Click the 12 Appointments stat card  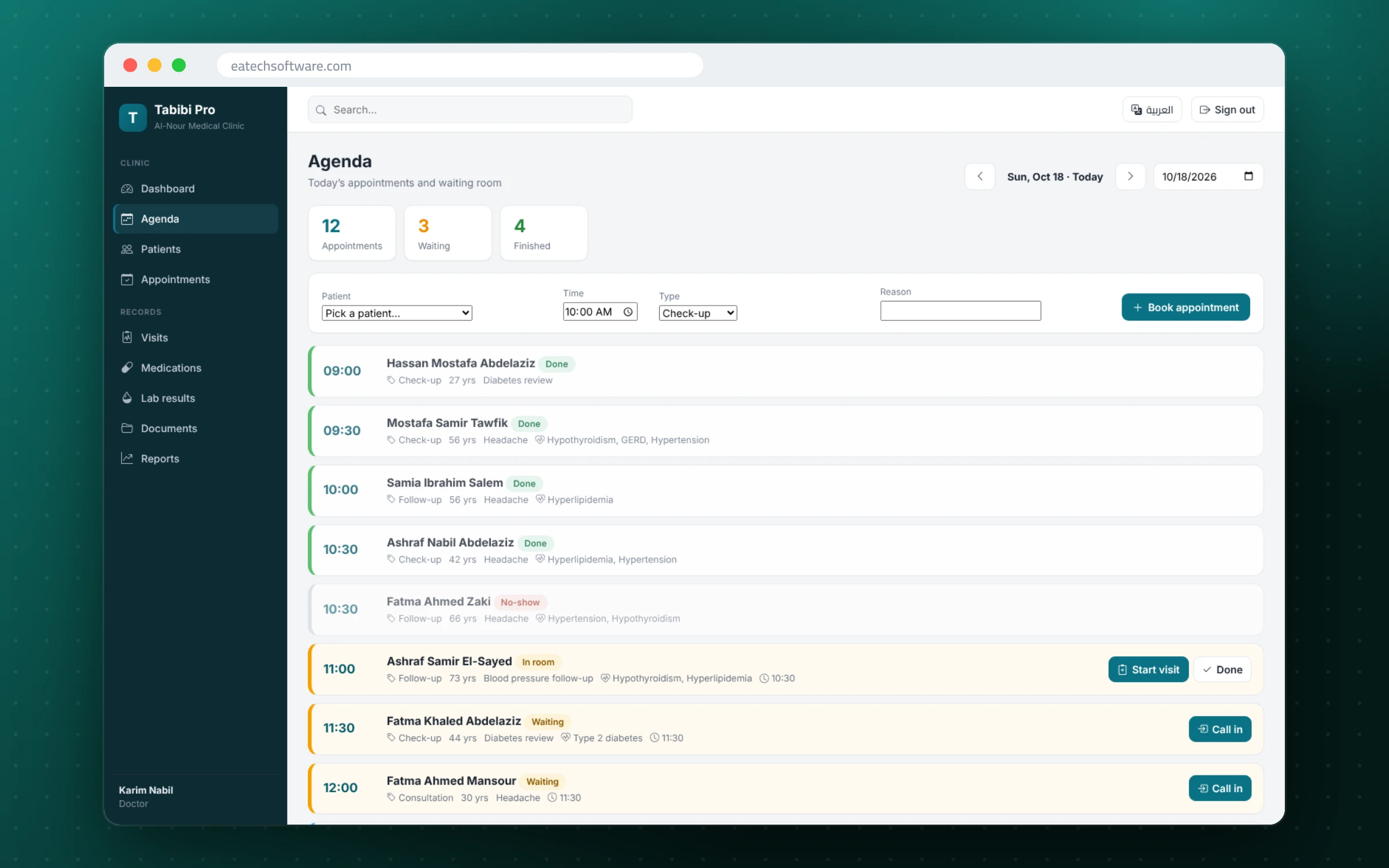(352, 233)
